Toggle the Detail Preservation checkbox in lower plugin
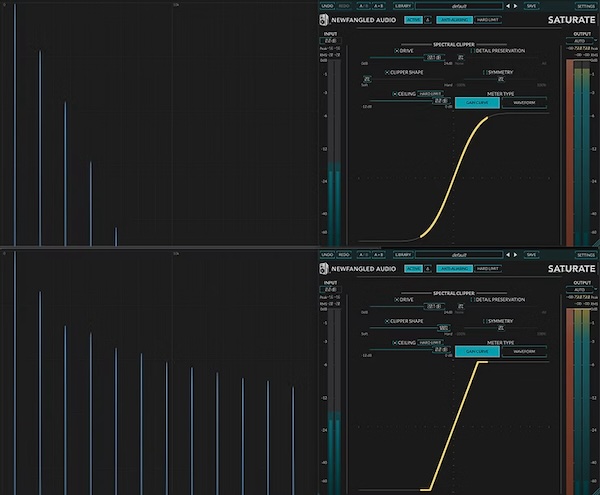Image resolution: width=600 pixels, height=495 pixels. point(473,300)
